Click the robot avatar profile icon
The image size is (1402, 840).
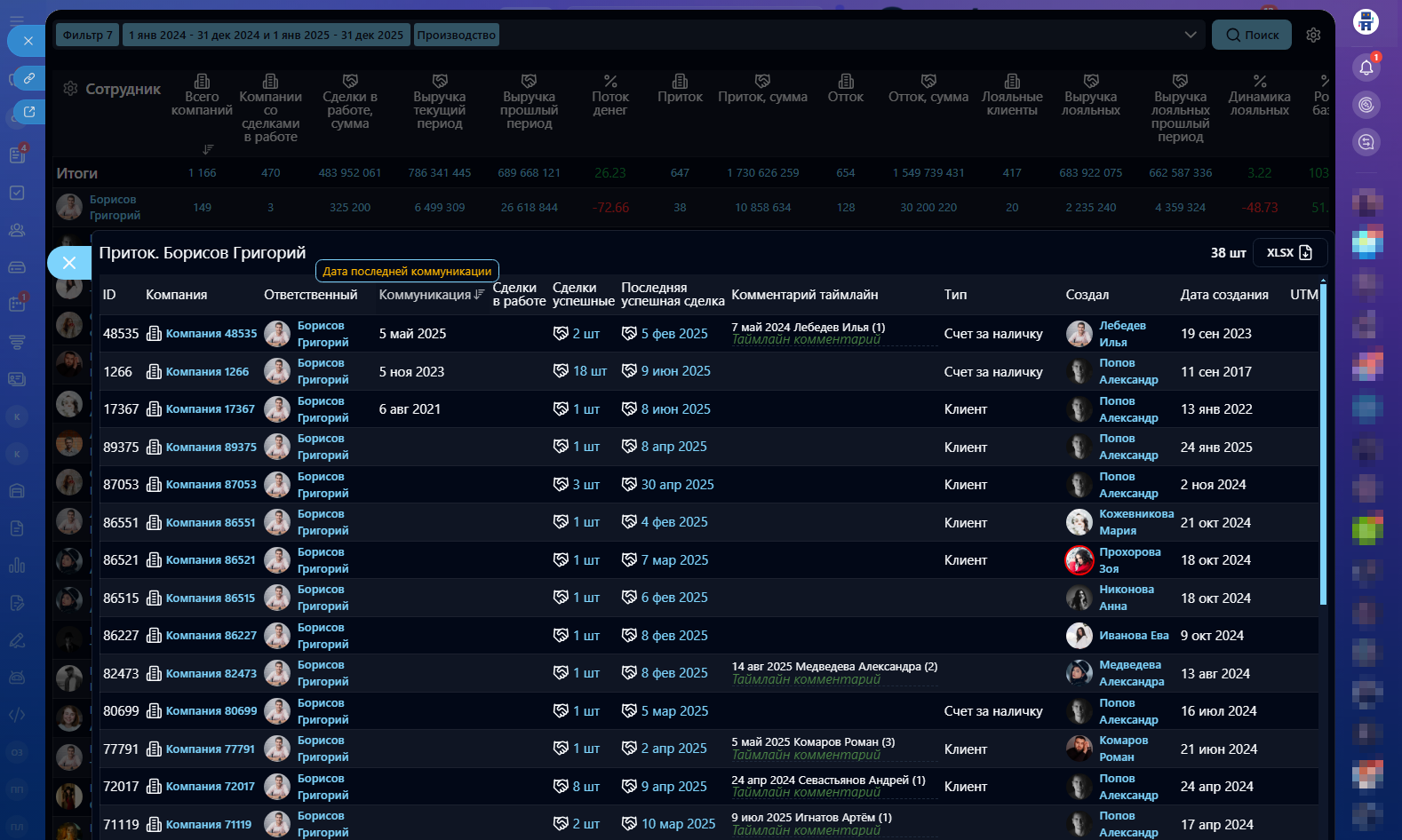pos(1366,21)
